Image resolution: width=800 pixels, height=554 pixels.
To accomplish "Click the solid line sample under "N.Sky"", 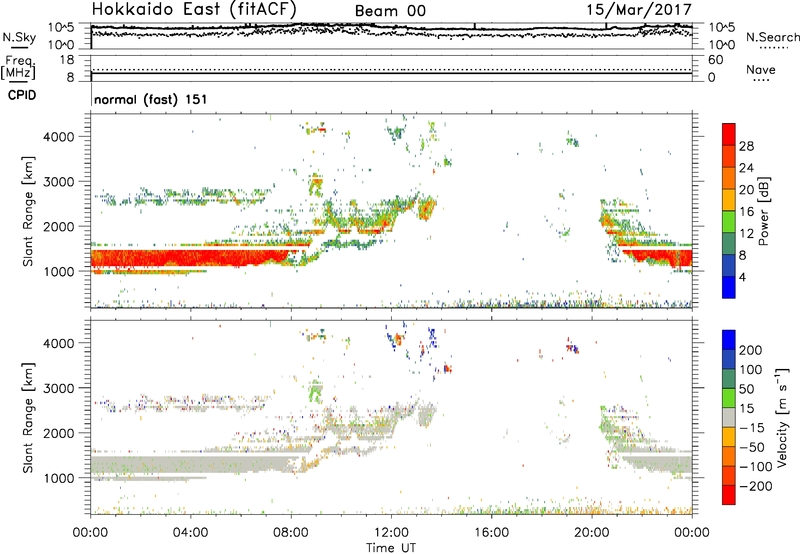I will click(x=19, y=48).
